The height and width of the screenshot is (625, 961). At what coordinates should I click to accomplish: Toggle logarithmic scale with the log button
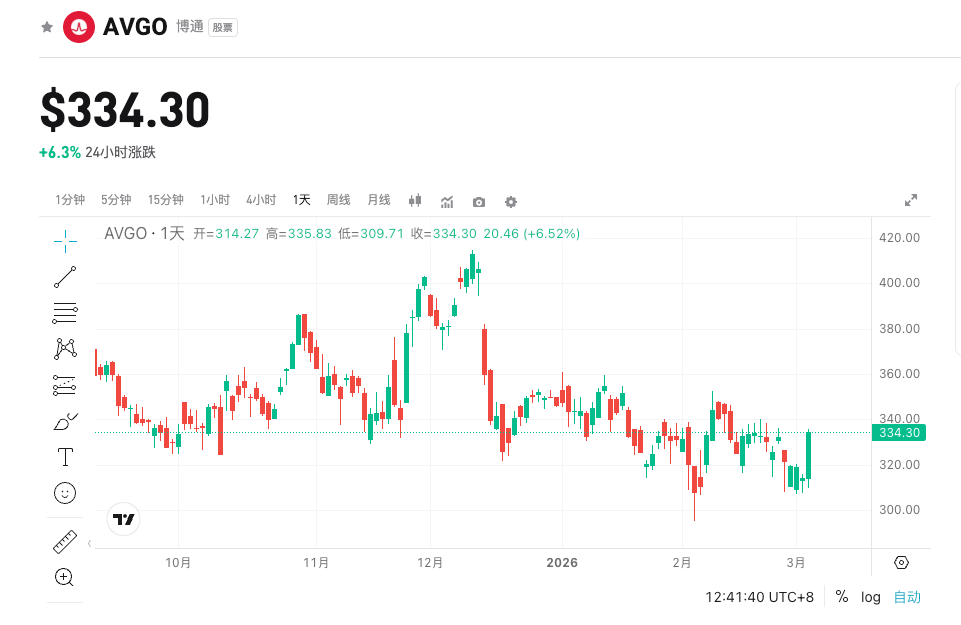(870, 597)
